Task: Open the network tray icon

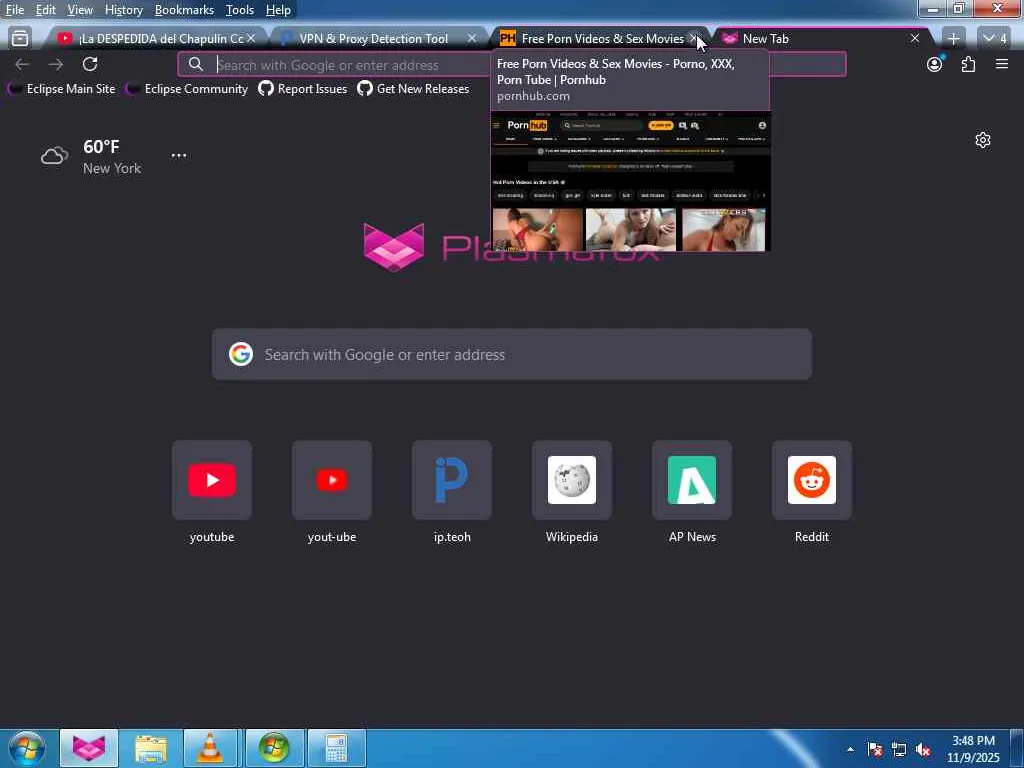Action: (899, 750)
